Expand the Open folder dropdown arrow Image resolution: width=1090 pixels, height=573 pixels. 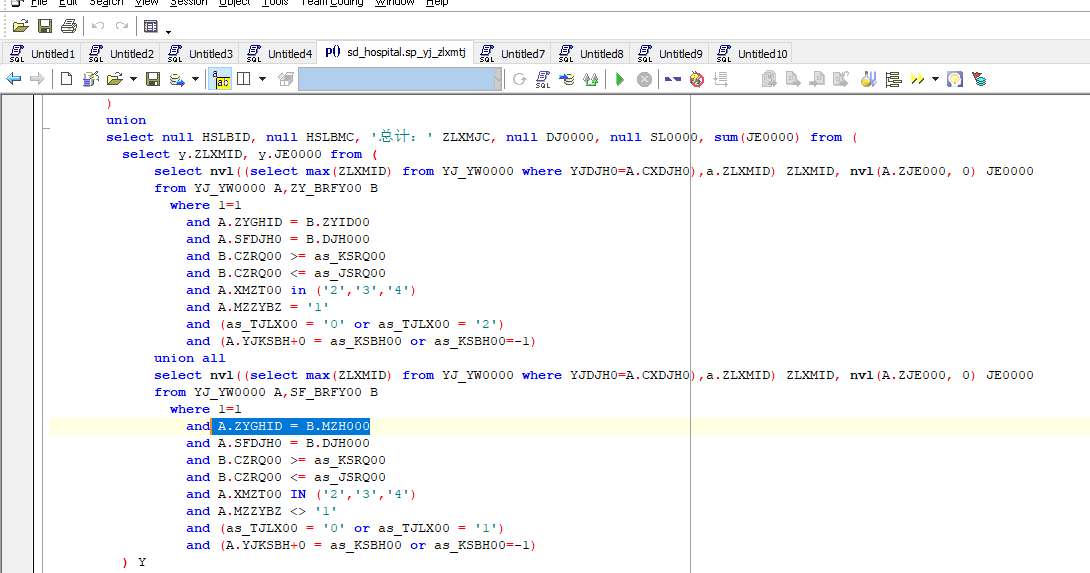pyautogui.click(x=133, y=79)
